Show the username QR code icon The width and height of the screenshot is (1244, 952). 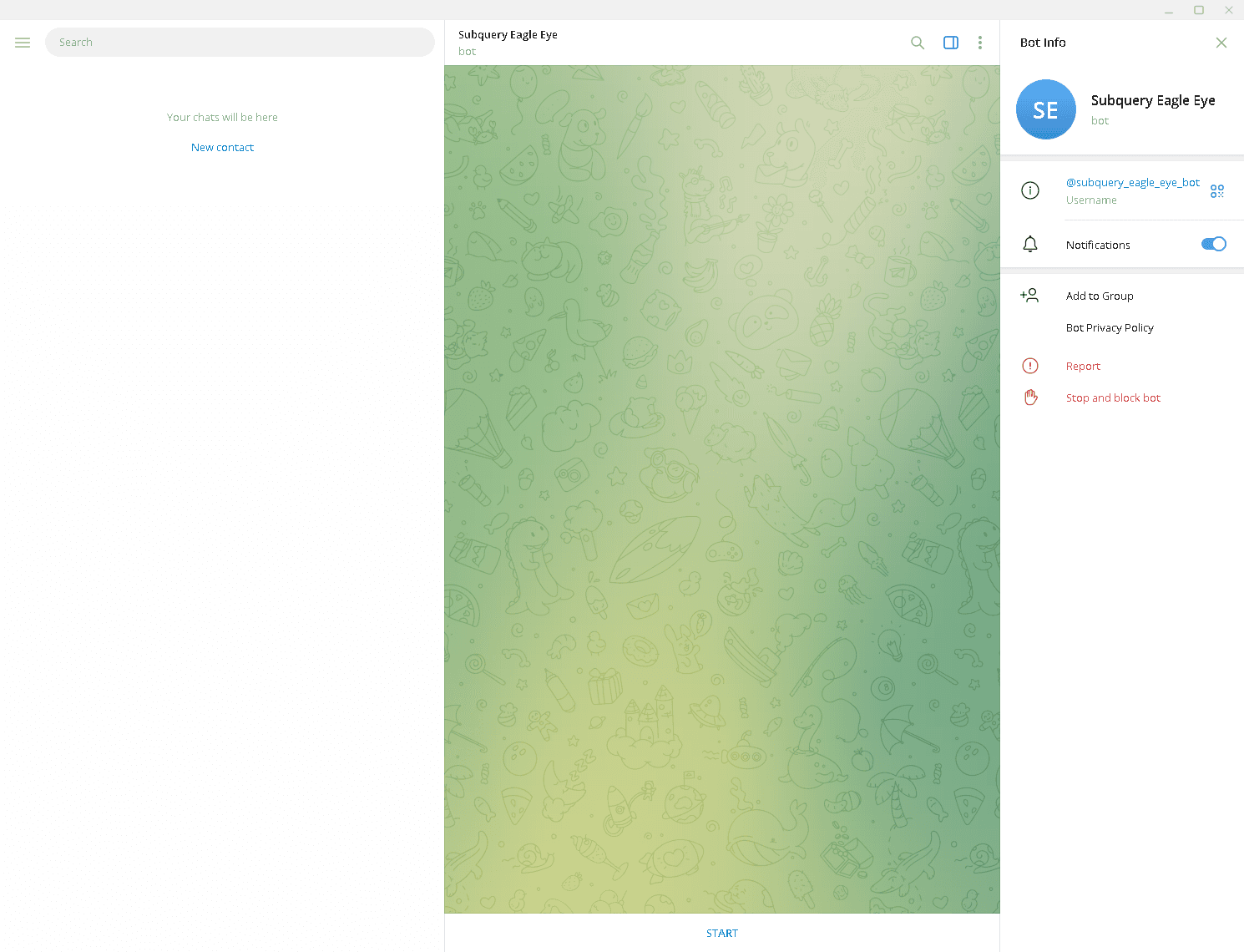pyautogui.click(x=1217, y=191)
